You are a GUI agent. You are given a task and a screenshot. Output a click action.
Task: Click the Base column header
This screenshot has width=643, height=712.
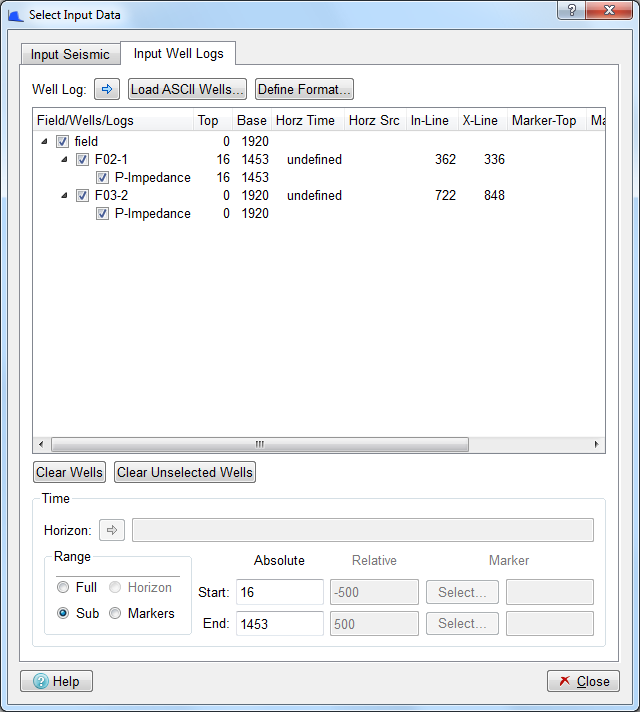[x=252, y=120]
